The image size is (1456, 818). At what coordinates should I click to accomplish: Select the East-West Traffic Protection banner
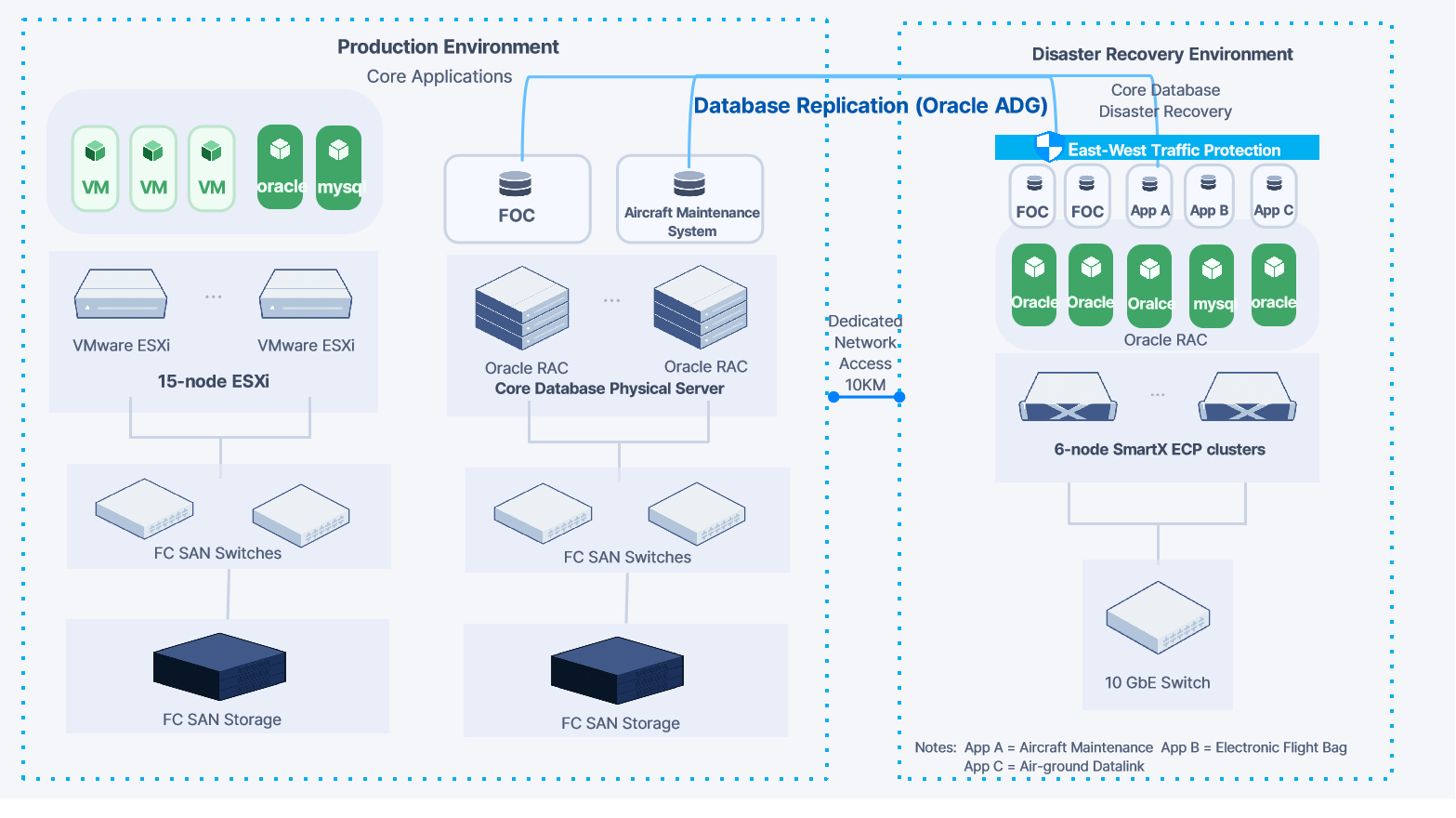point(1174,149)
